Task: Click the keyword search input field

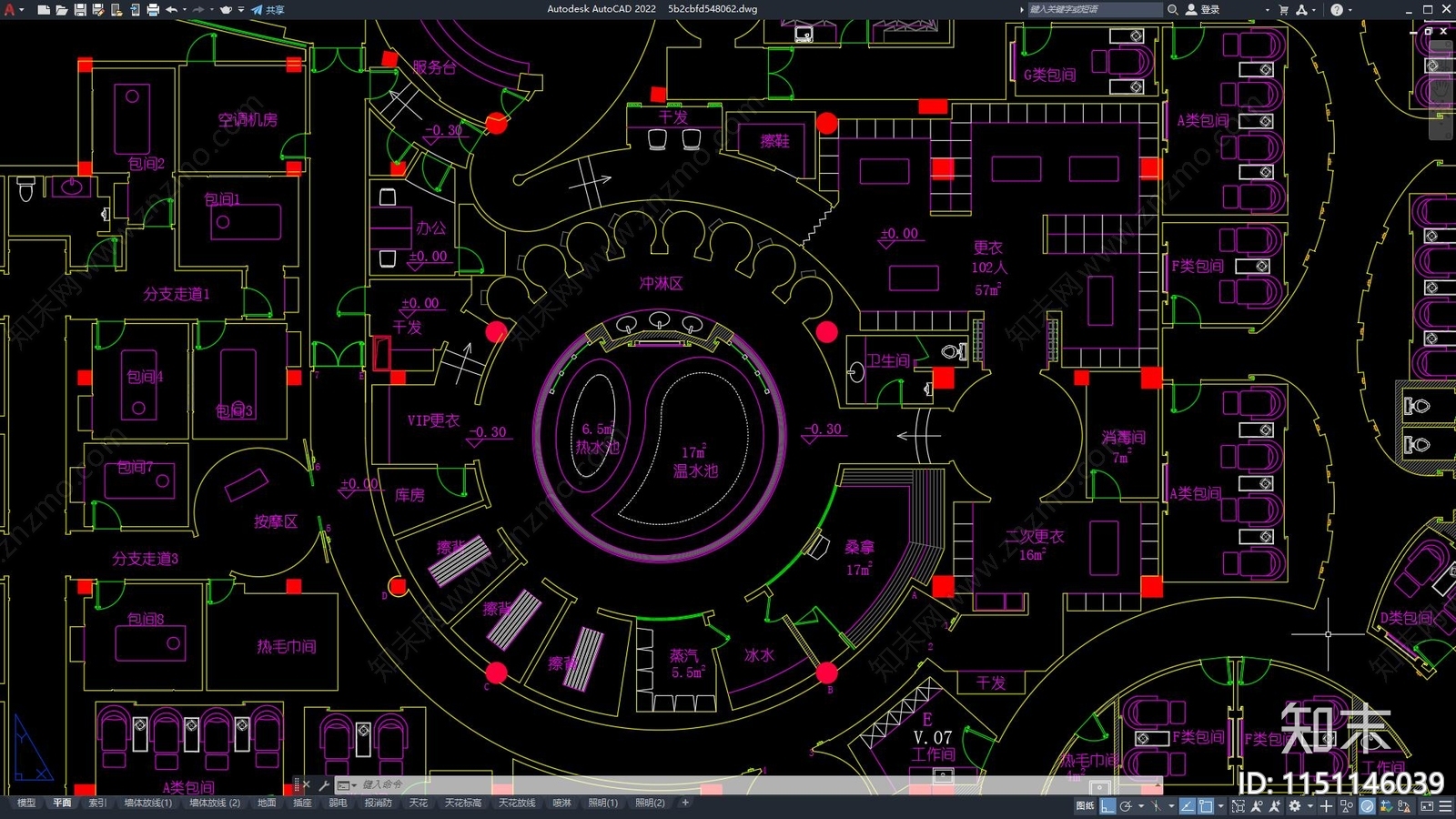Action: coord(1095,10)
